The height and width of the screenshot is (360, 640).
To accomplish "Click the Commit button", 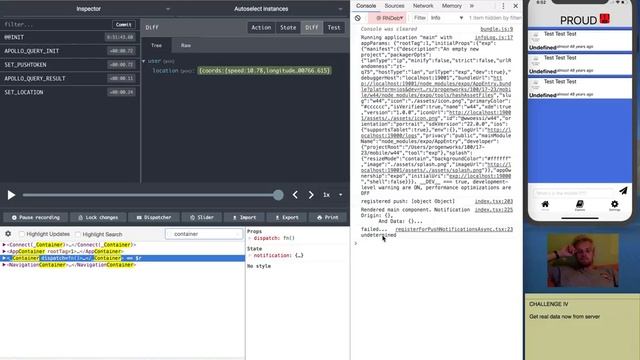I will (124, 24).
